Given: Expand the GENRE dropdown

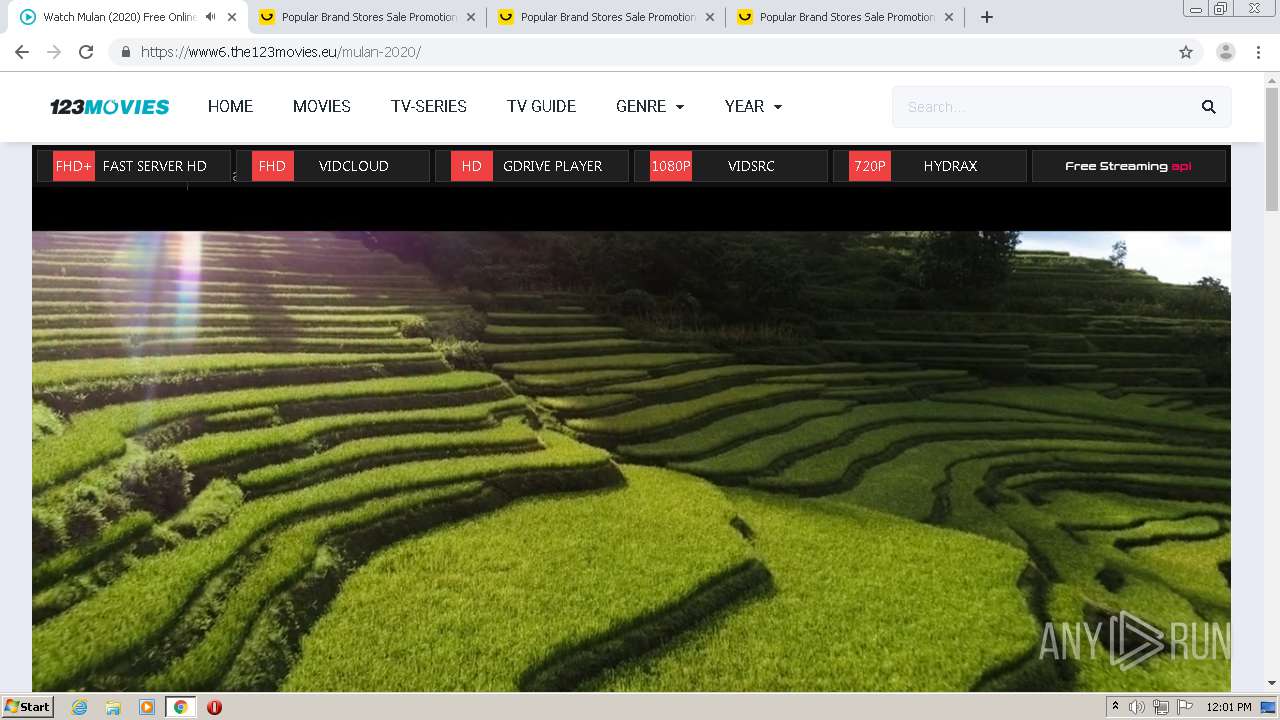Looking at the screenshot, I should point(650,106).
